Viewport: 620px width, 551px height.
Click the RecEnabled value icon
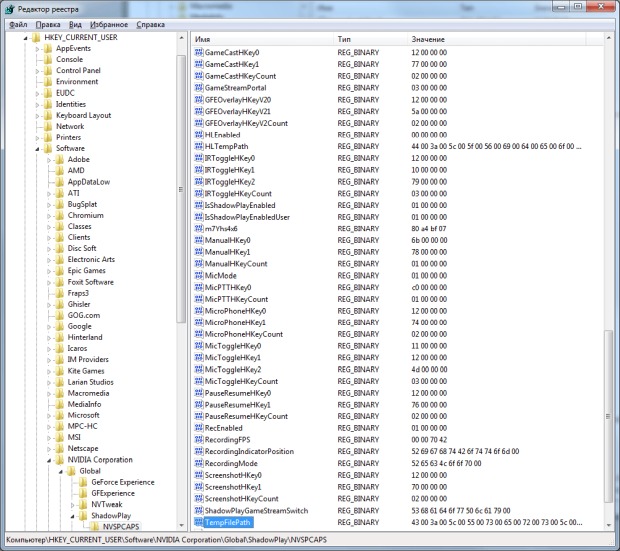coord(198,428)
